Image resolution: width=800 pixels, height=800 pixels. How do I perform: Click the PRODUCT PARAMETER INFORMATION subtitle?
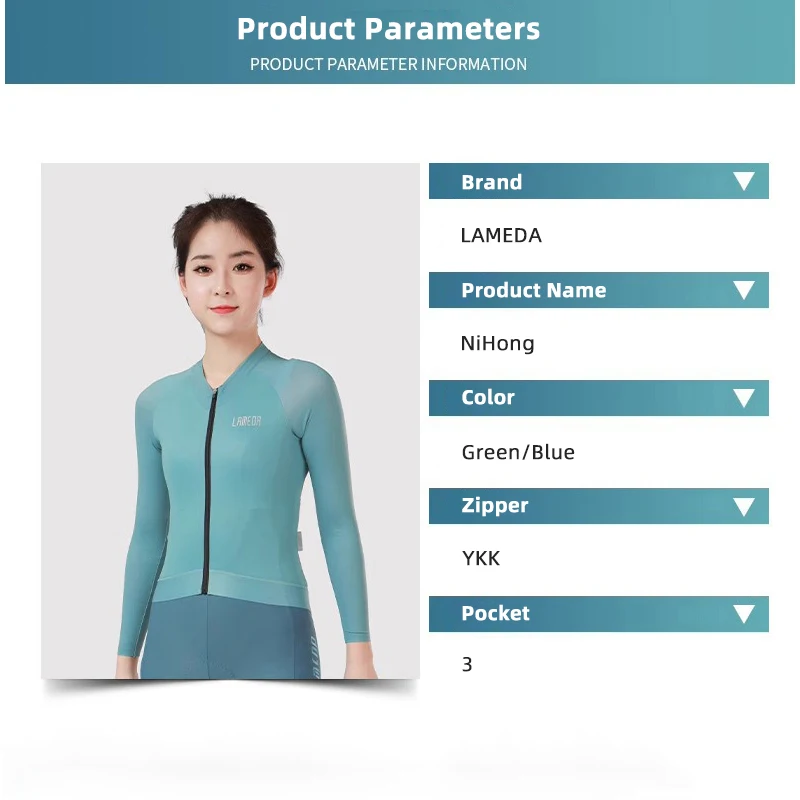pyautogui.click(x=388, y=64)
